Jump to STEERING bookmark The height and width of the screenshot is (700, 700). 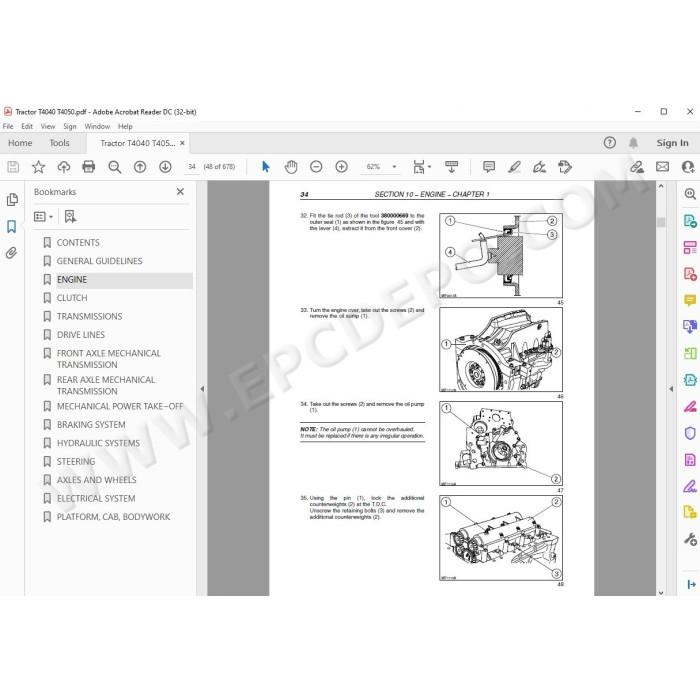tap(76, 462)
